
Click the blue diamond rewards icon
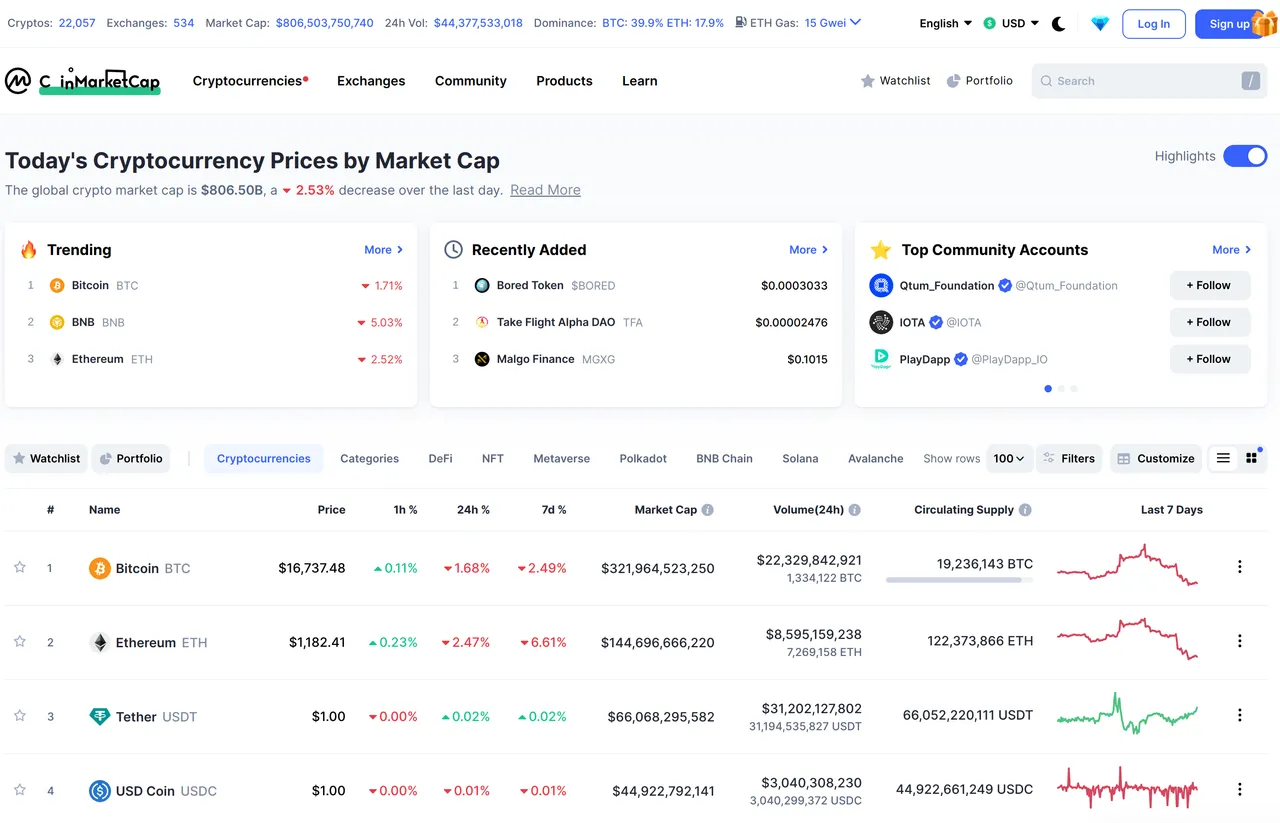(1100, 23)
